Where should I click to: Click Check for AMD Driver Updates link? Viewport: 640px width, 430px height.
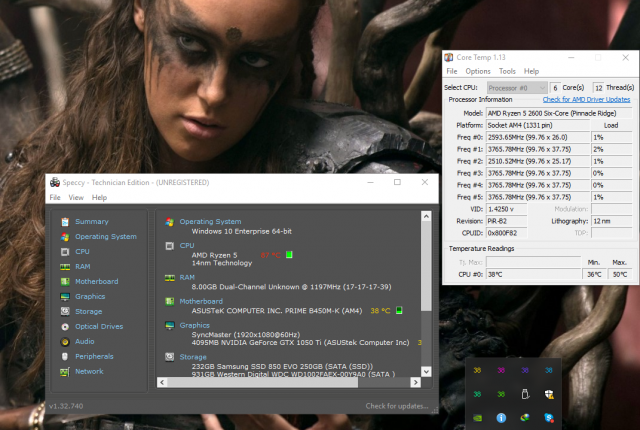click(x=586, y=100)
